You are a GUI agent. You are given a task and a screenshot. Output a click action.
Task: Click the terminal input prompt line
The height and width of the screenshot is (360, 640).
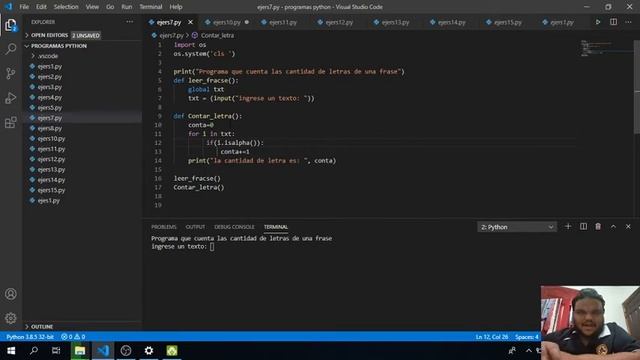click(x=182, y=247)
